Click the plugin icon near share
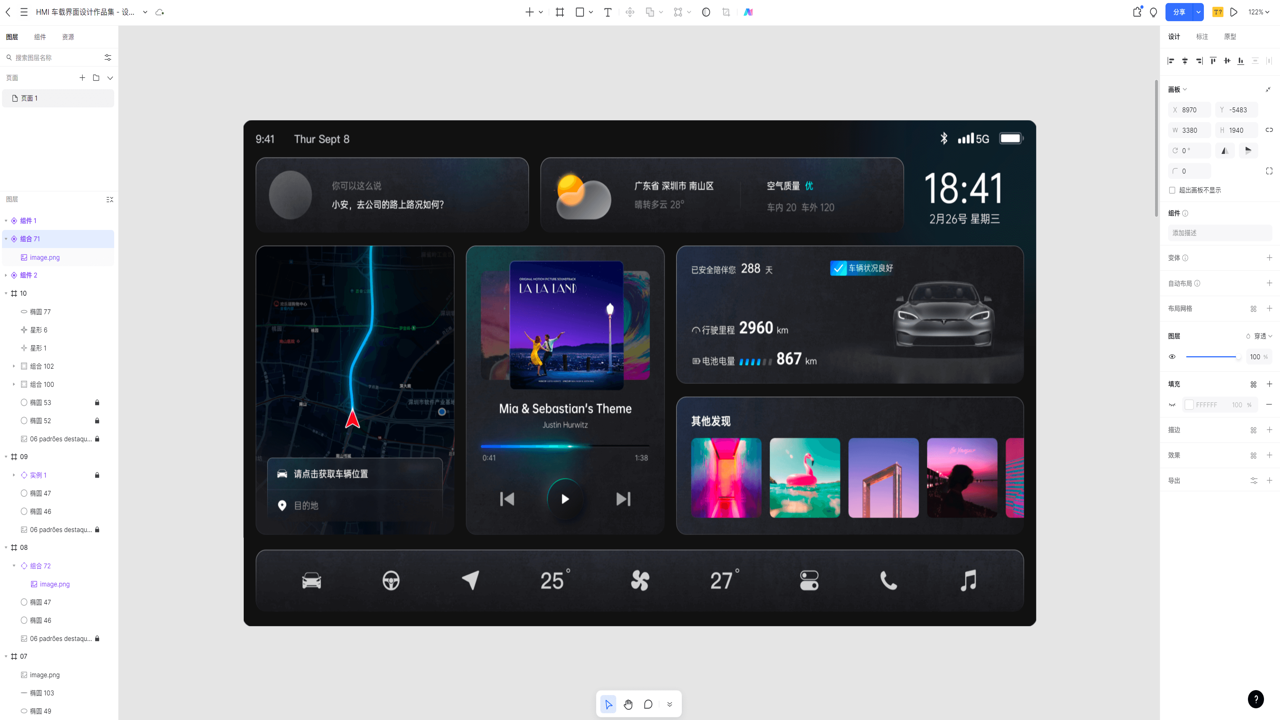Screen dimensions: 1280x720 coord(1137,12)
